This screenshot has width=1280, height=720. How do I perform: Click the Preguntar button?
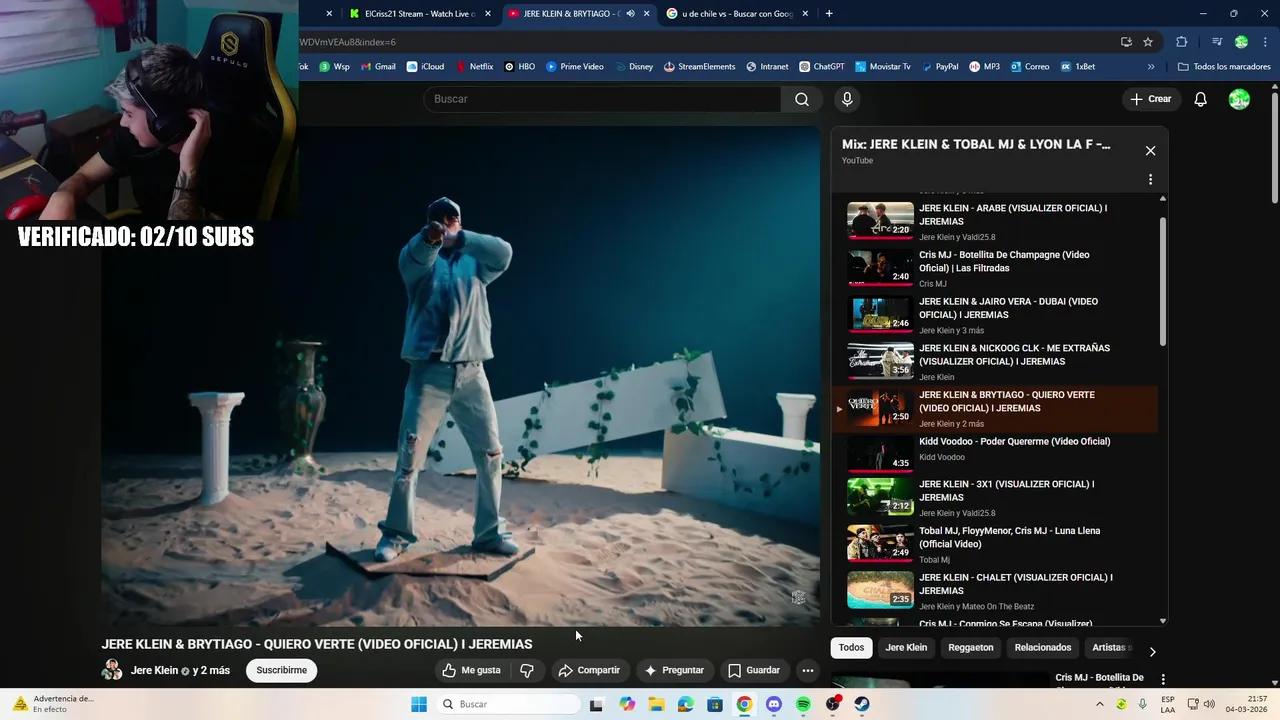point(674,670)
